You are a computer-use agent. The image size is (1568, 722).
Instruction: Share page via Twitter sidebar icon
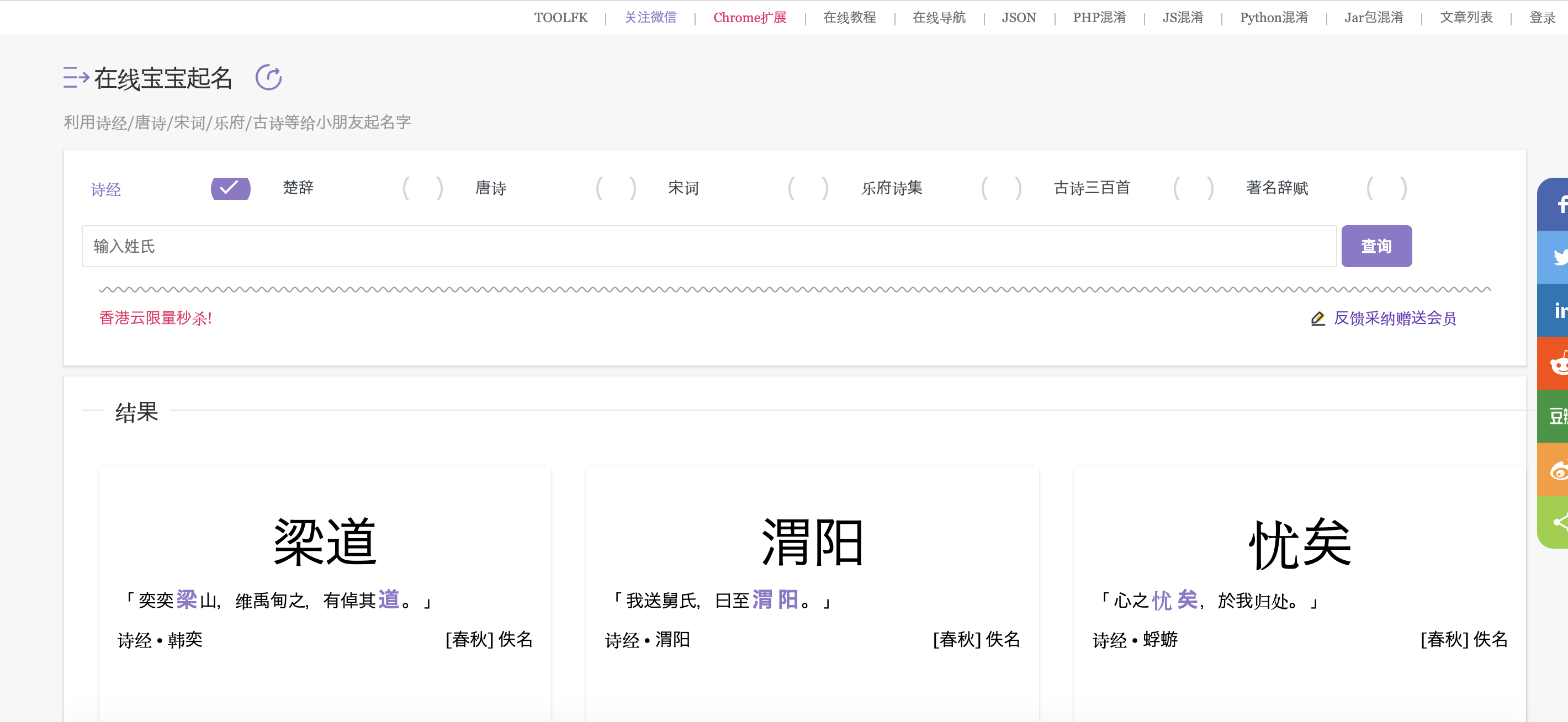1556,257
